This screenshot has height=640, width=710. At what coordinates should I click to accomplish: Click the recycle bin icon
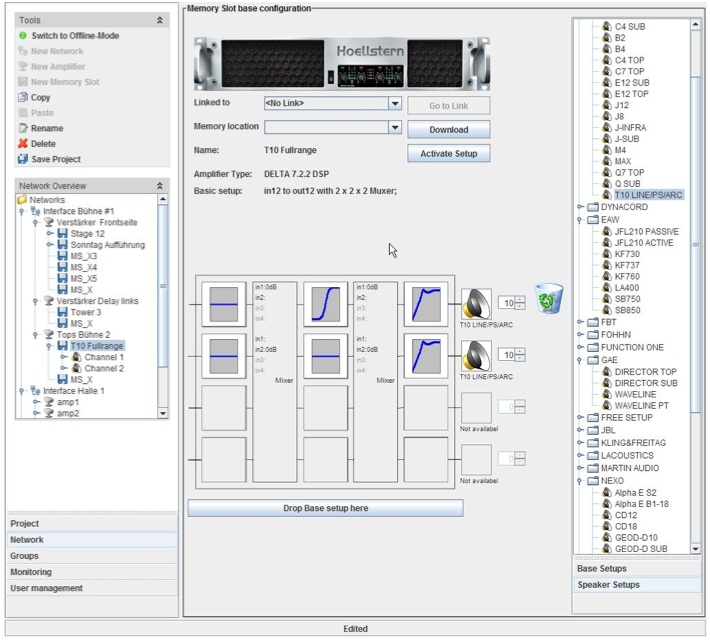(x=548, y=298)
